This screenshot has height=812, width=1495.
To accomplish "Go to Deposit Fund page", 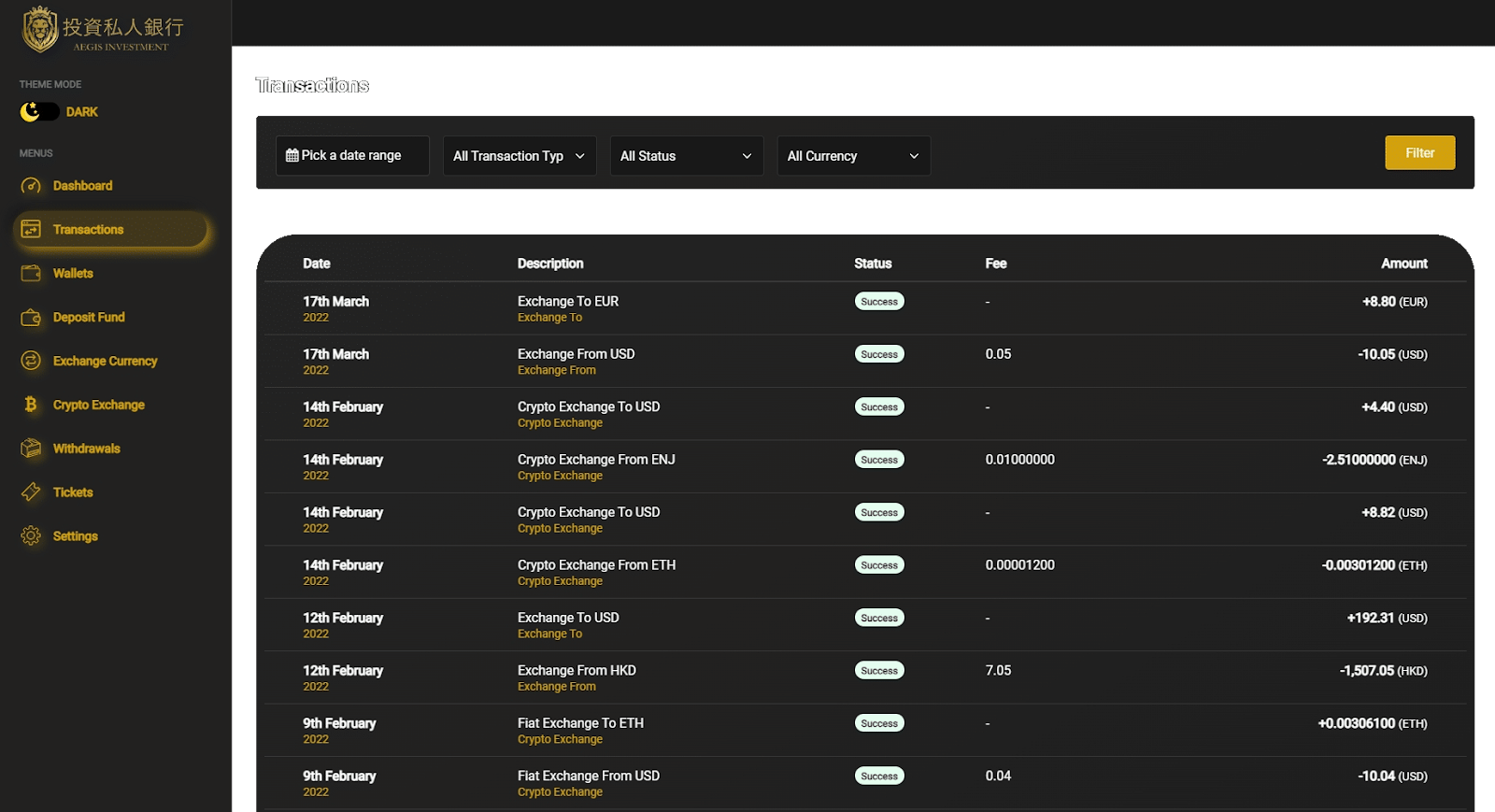I will pos(89,318).
